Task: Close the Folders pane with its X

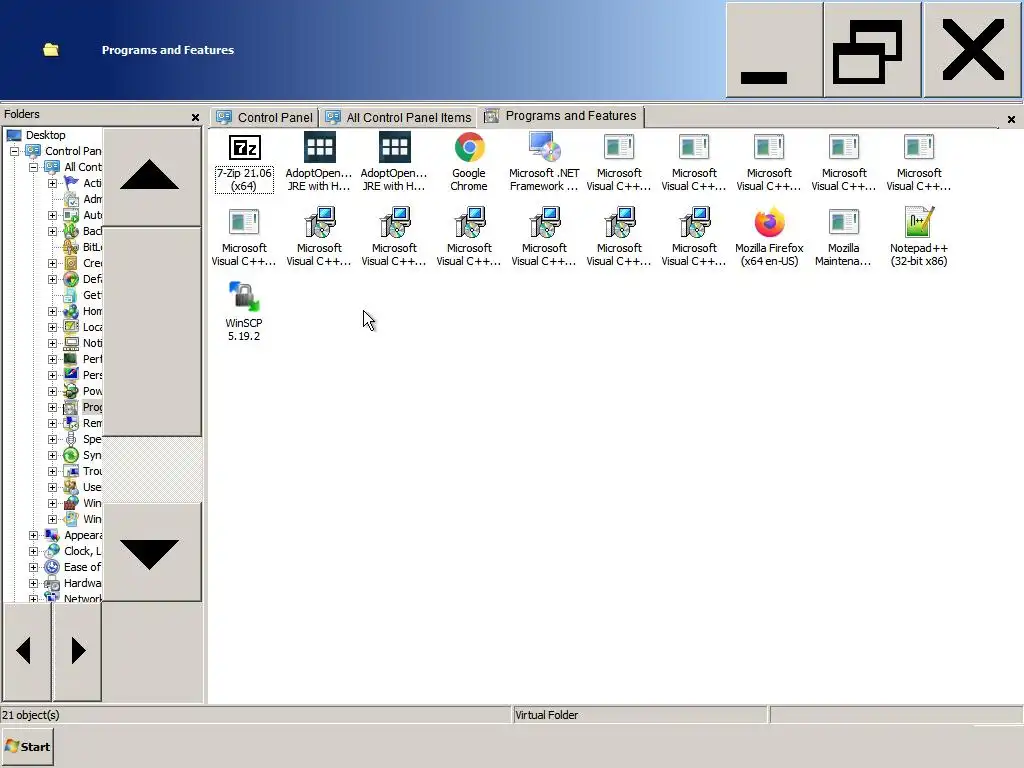Action: coord(195,118)
